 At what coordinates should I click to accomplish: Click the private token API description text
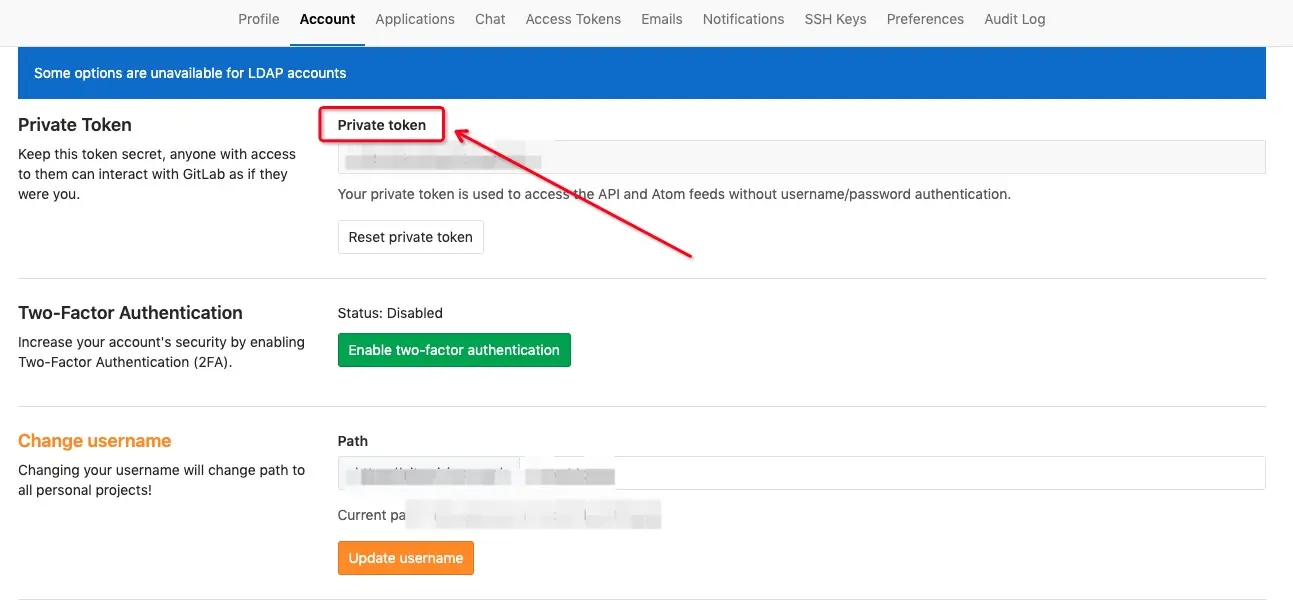point(674,194)
